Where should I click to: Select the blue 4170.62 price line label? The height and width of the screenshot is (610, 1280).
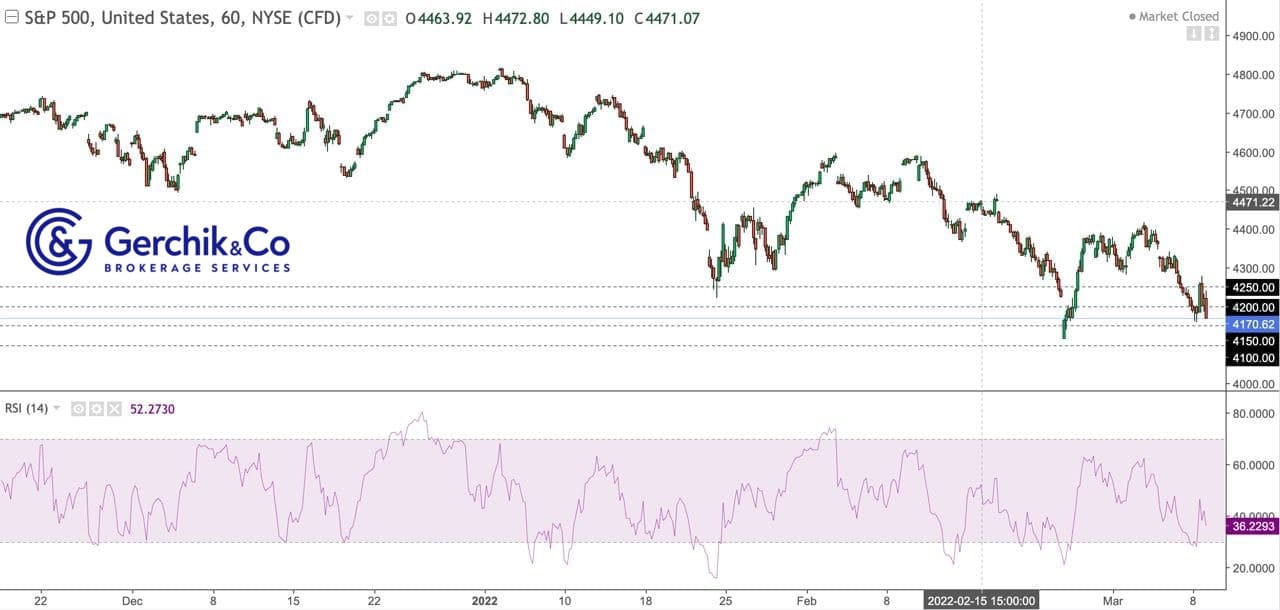point(1253,324)
